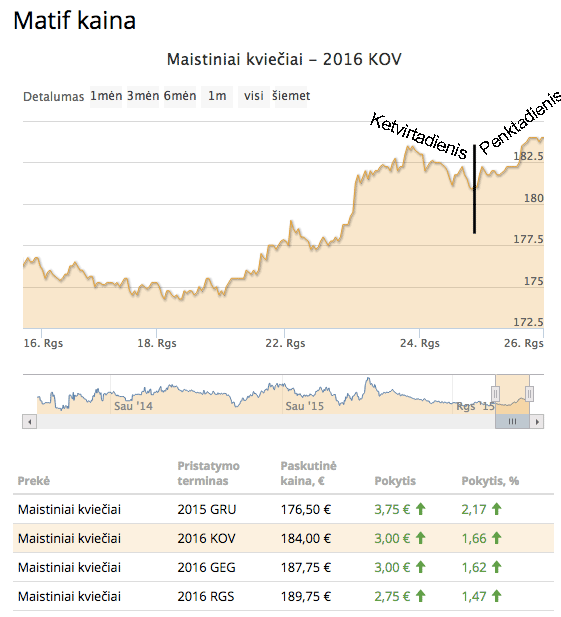Show all data with visi button
Image resolution: width=561 pixels, height=617 pixels.
pyautogui.click(x=254, y=96)
